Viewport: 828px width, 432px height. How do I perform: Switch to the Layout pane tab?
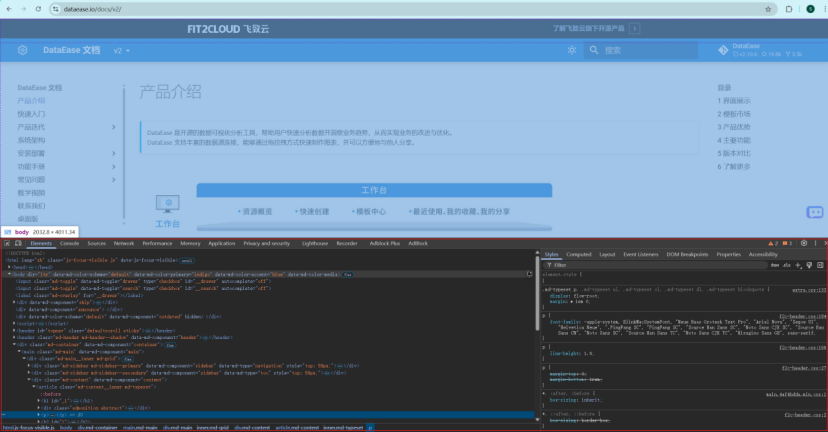point(607,255)
